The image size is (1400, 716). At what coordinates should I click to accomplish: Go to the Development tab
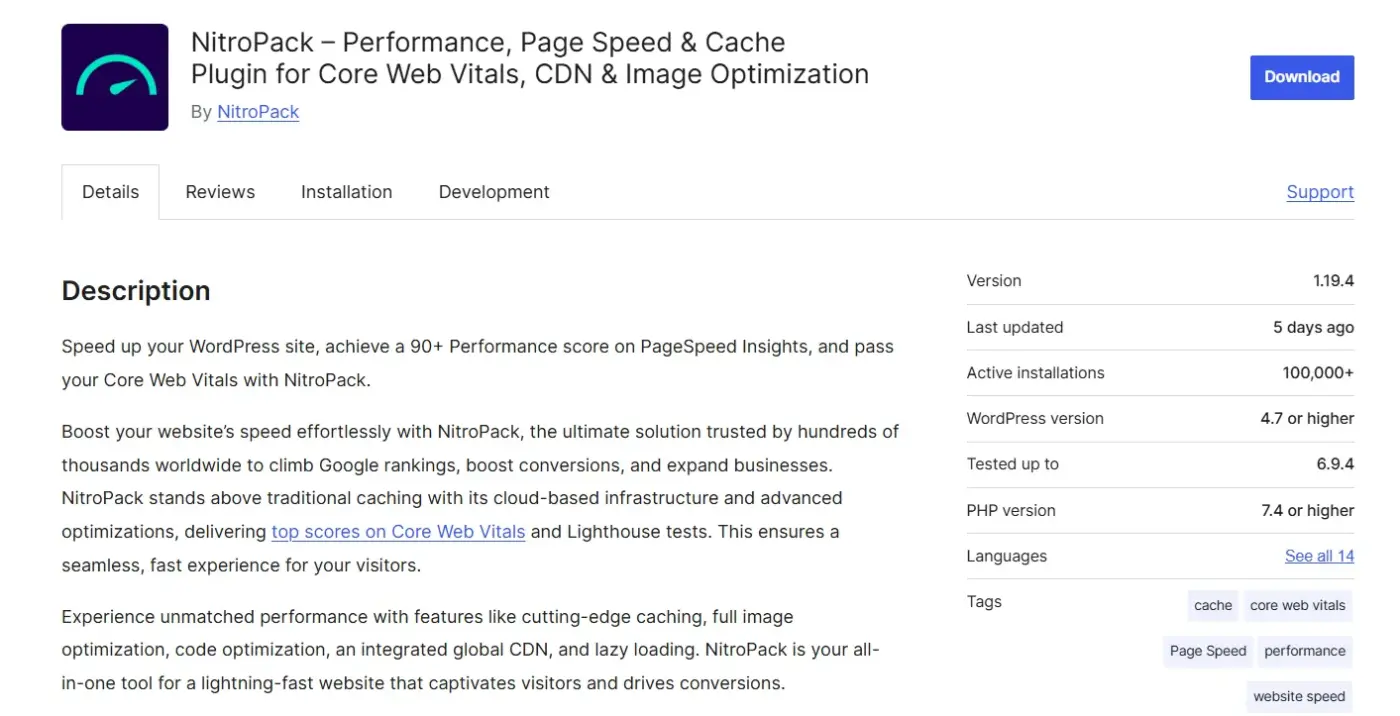click(494, 192)
